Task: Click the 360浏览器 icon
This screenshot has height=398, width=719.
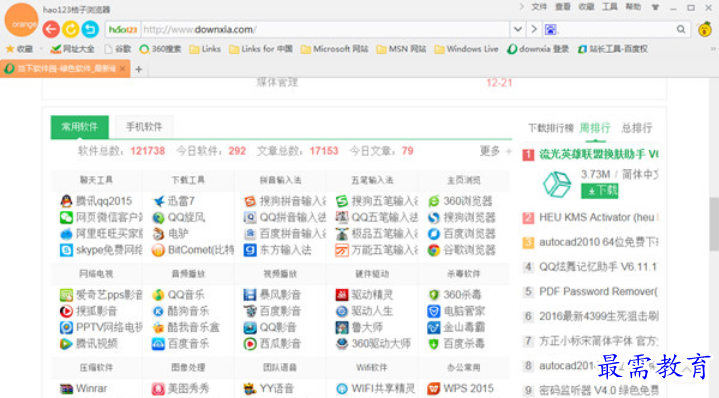Action: [x=434, y=201]
